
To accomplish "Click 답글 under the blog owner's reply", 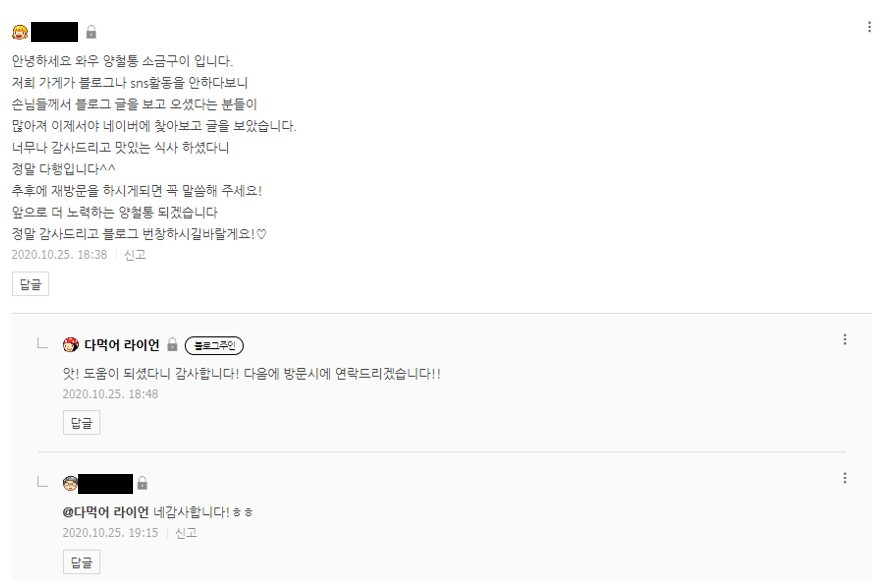I will coord(81,422).
